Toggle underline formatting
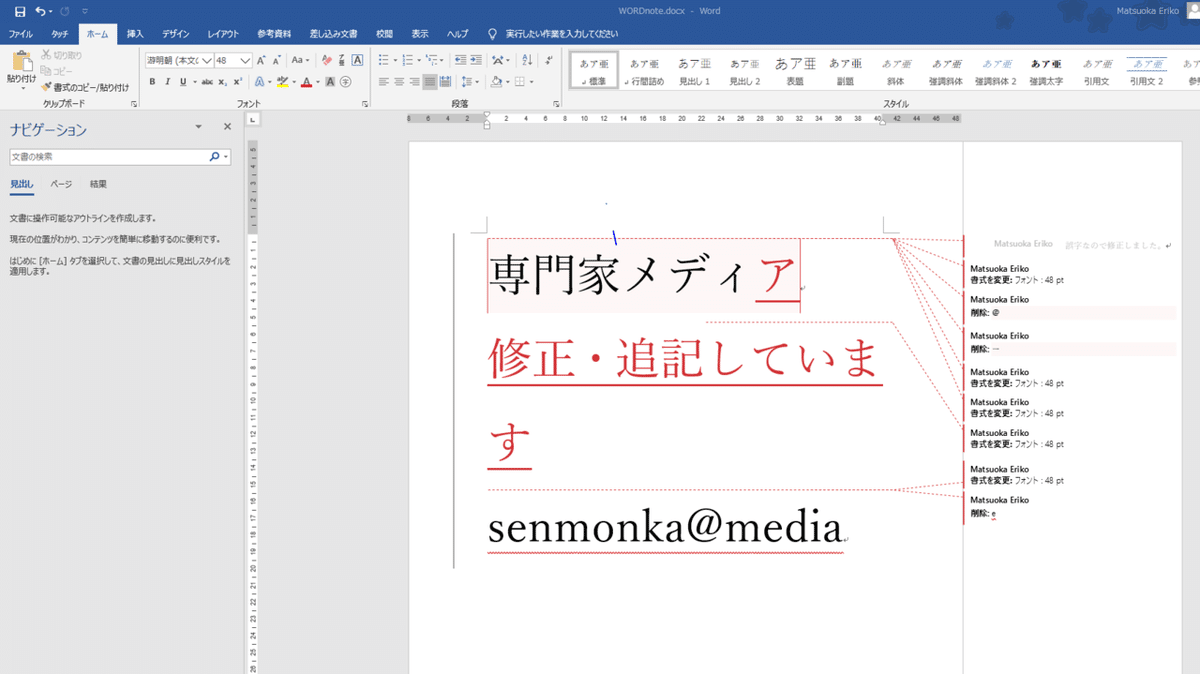 pyautogui.click(x=183, y=82)
